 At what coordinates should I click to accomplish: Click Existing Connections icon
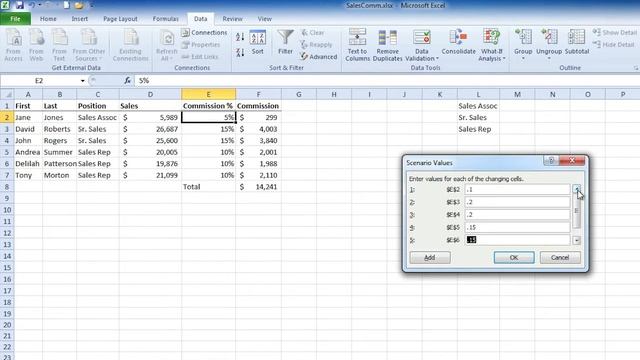click(x=131, y=45)
